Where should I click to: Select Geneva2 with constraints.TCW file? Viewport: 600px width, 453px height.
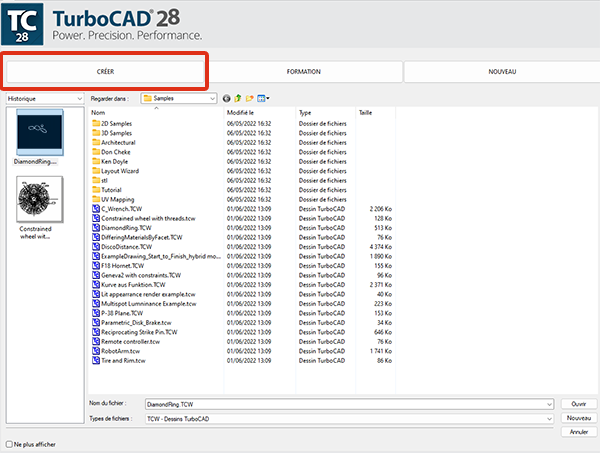pos(137,275)
